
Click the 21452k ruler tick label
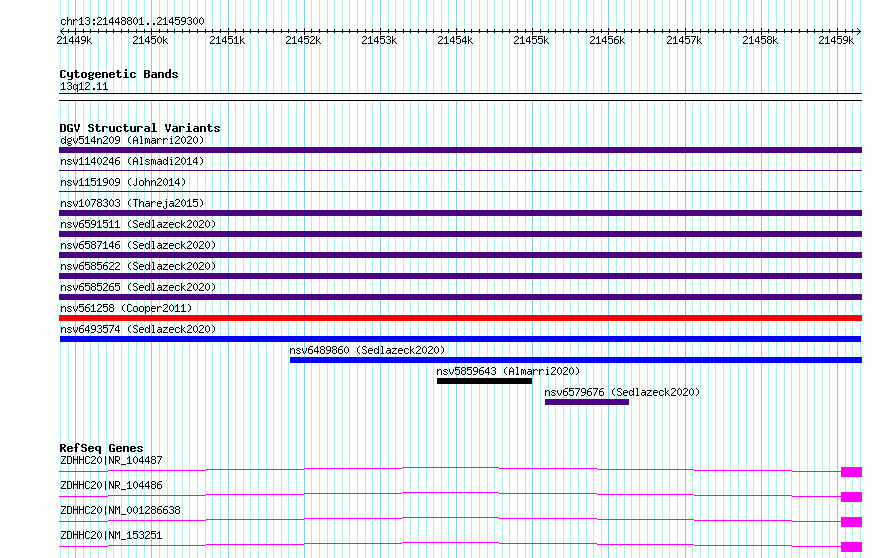303,40
